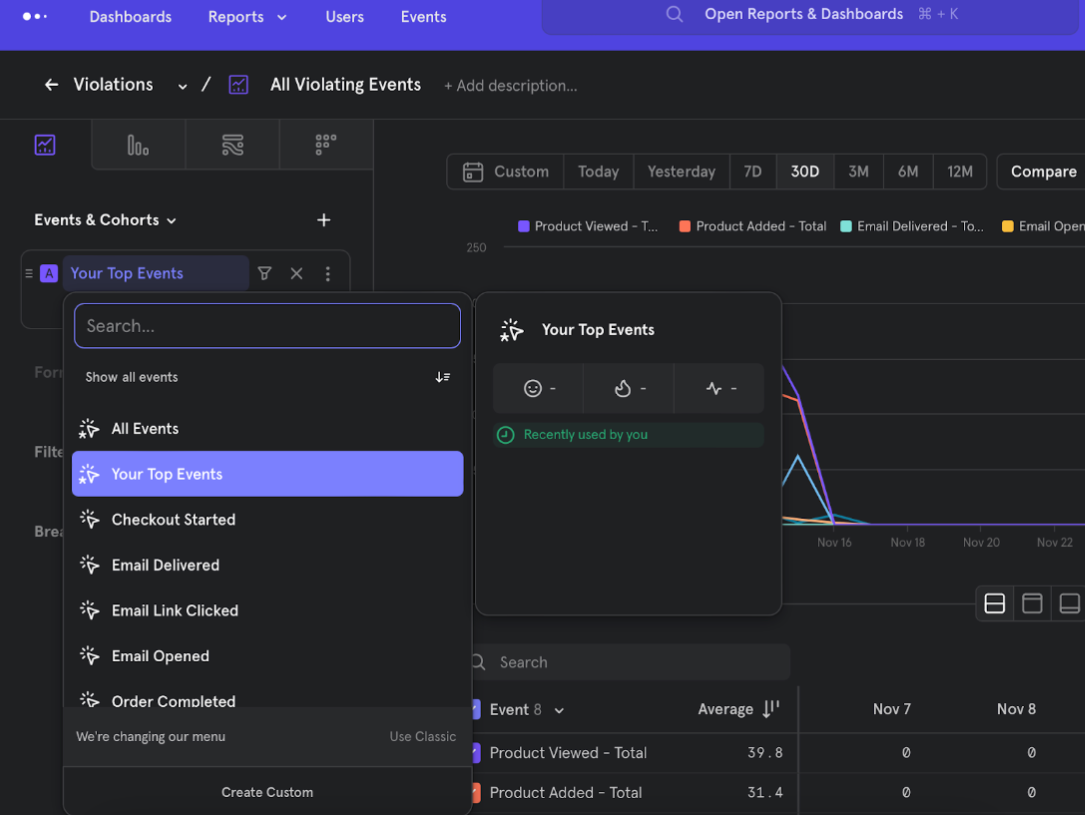The image size is (1085, 815).
Task: Open the three-dot menu for Your Top Events
Action: click(328, 272)
